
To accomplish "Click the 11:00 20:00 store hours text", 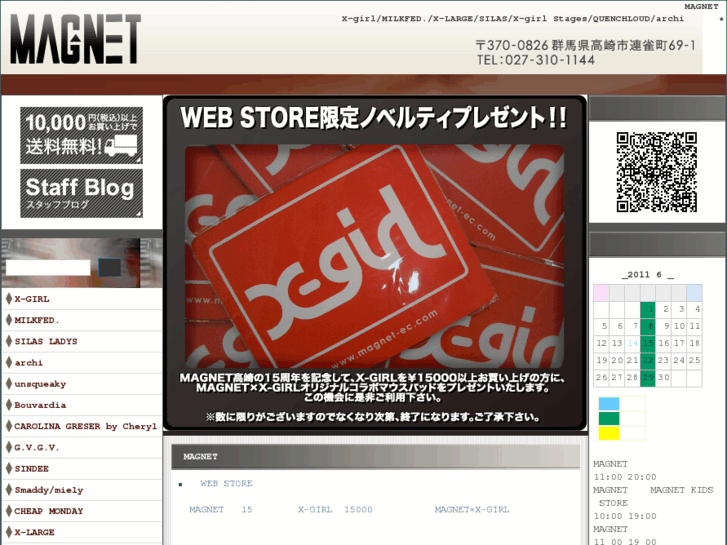I will pyautogui.click(x=625, y=477).
